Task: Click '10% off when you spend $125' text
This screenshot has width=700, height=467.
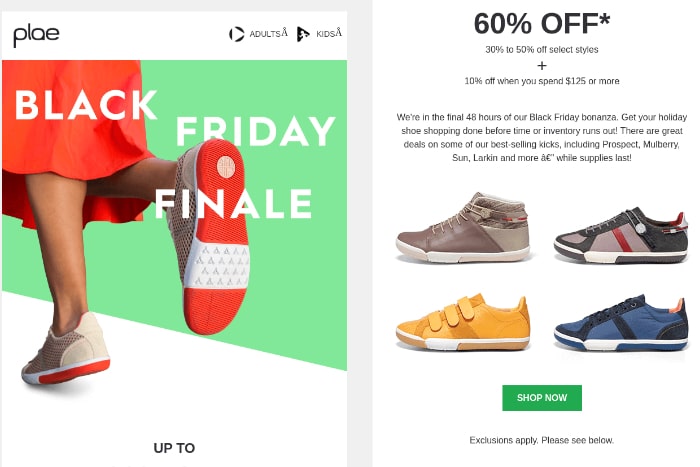Action: pos(542,81)
